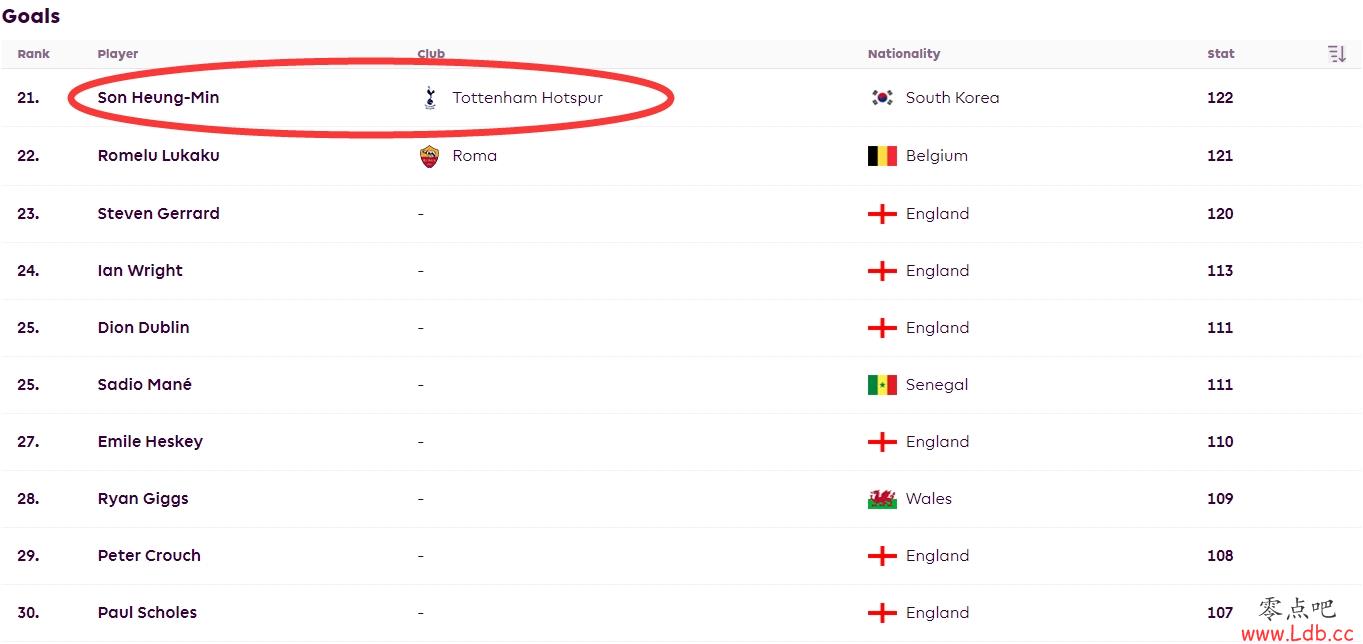Click the Stat column header
Screen dimensions: 1363x644
click(1220, 54)
